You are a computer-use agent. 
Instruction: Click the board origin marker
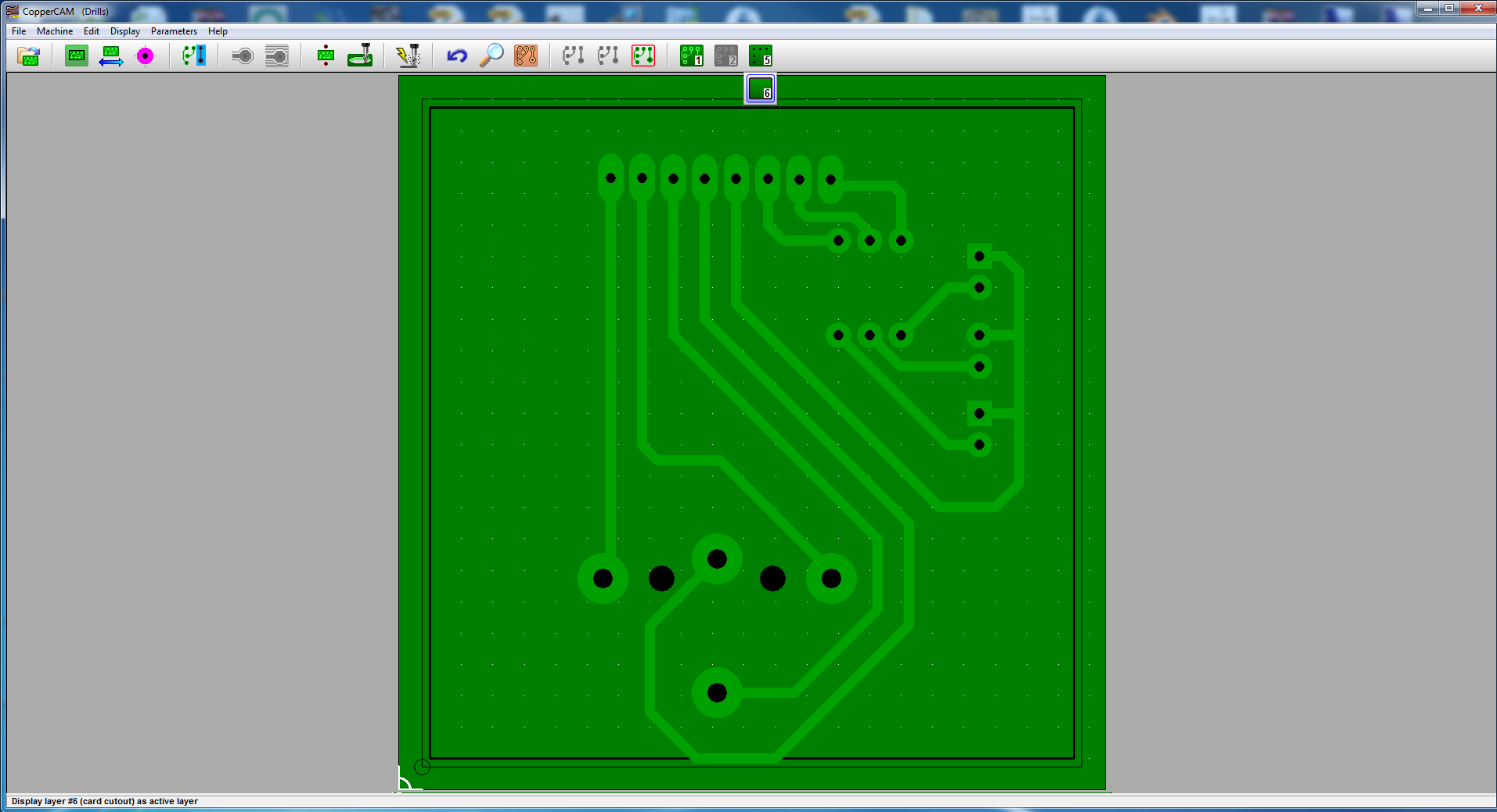(x=421, y=767)
